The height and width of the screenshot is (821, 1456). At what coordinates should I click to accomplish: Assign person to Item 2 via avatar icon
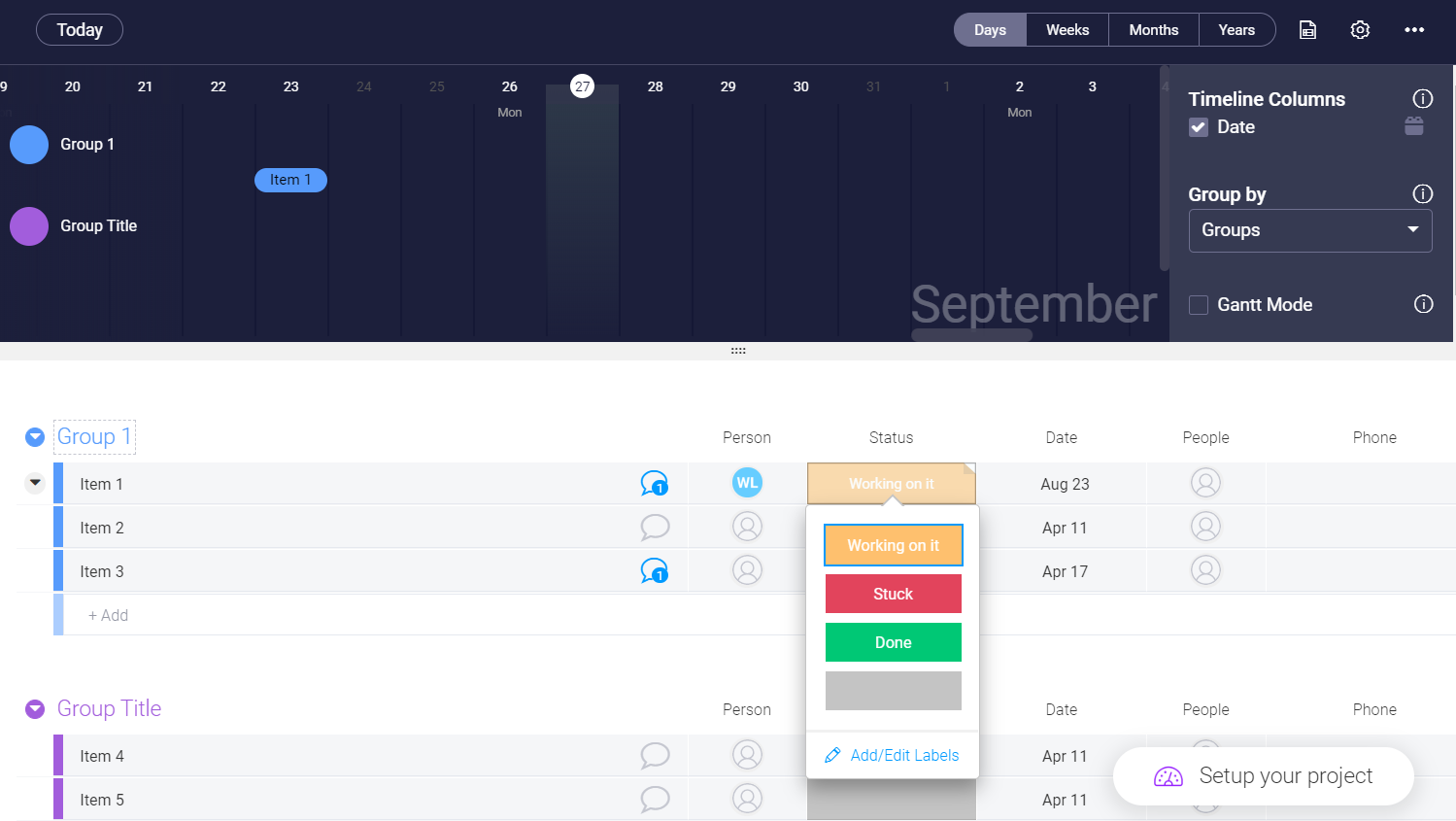pos(747,527)
